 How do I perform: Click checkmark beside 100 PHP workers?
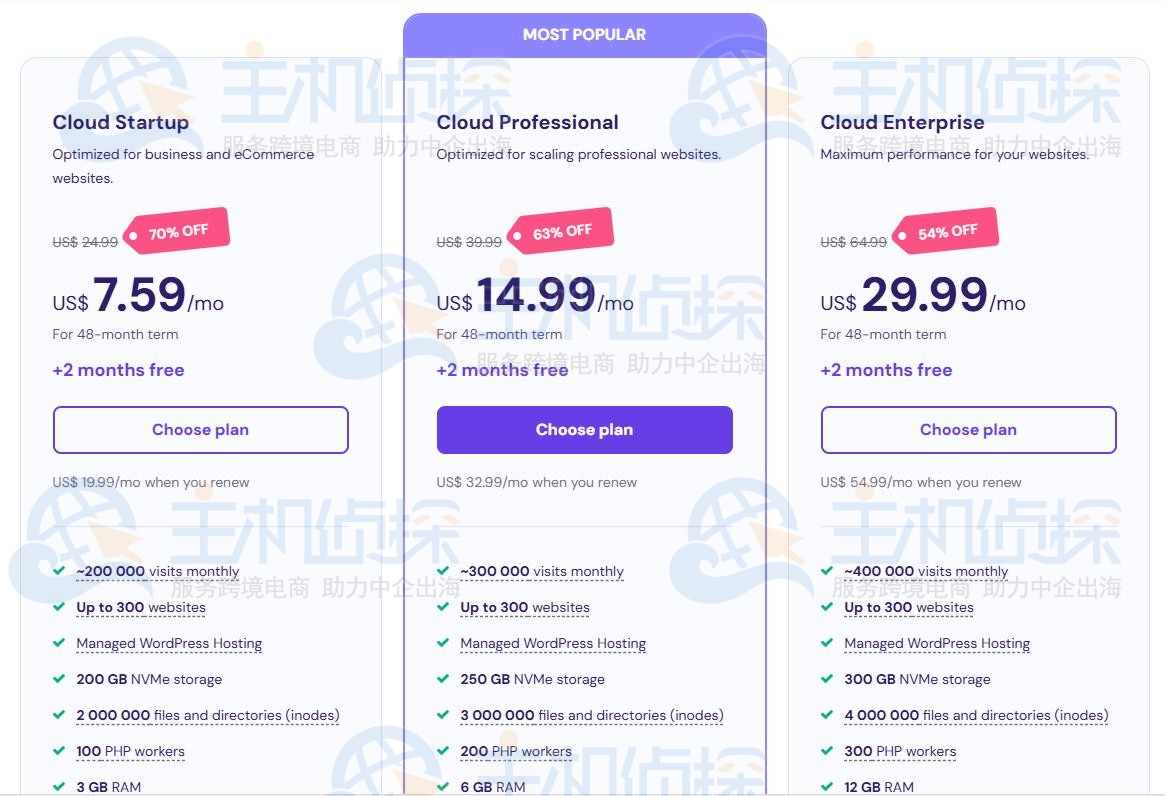[x=57, y=751]
